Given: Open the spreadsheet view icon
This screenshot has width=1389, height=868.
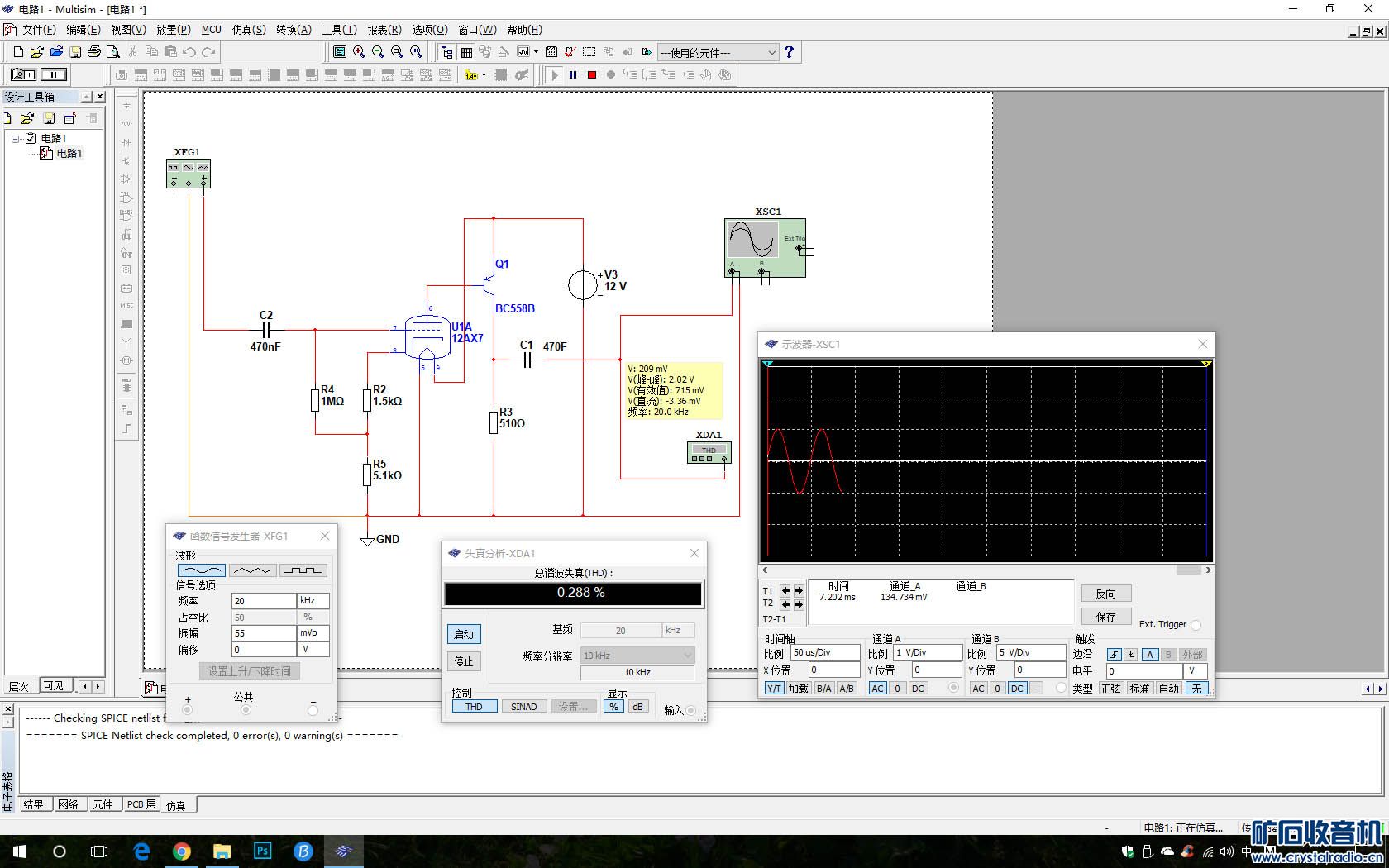Looking at the screenshot, I should (466, 52).
